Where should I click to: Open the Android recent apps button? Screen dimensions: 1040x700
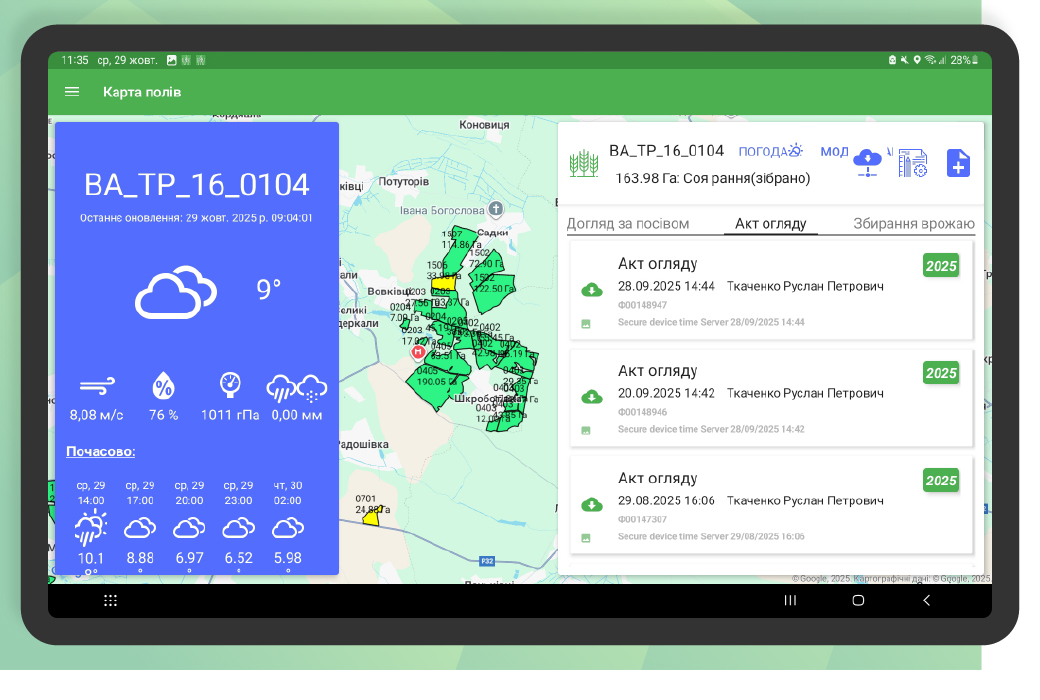point(790,600)
